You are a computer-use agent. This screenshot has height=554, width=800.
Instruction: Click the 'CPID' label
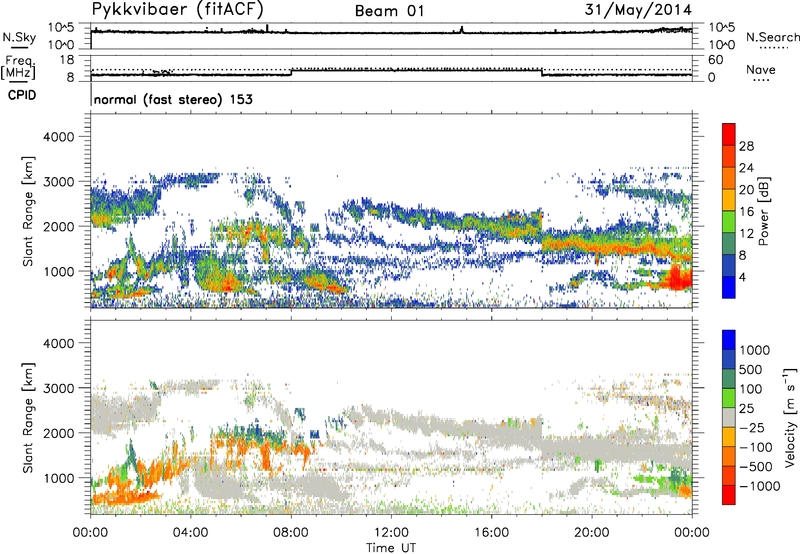(22, 95)
